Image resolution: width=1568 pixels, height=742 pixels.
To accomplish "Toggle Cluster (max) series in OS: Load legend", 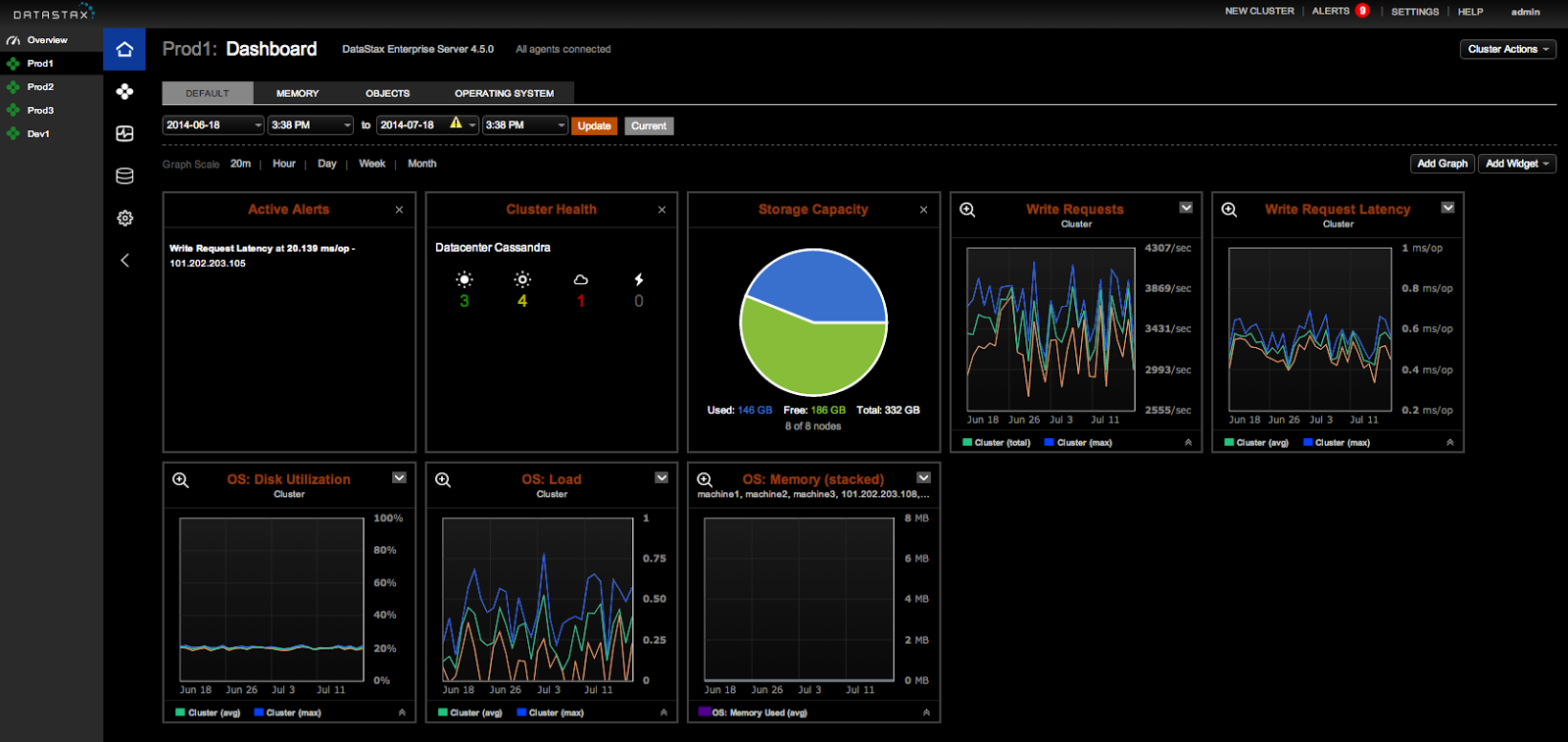I will (550, 713).
